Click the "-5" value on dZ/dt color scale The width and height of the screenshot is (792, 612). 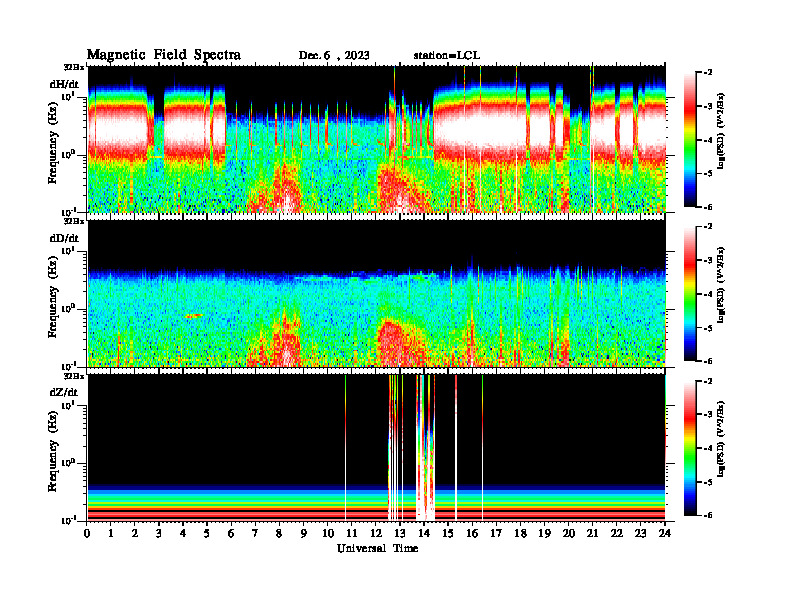(708, 482)
